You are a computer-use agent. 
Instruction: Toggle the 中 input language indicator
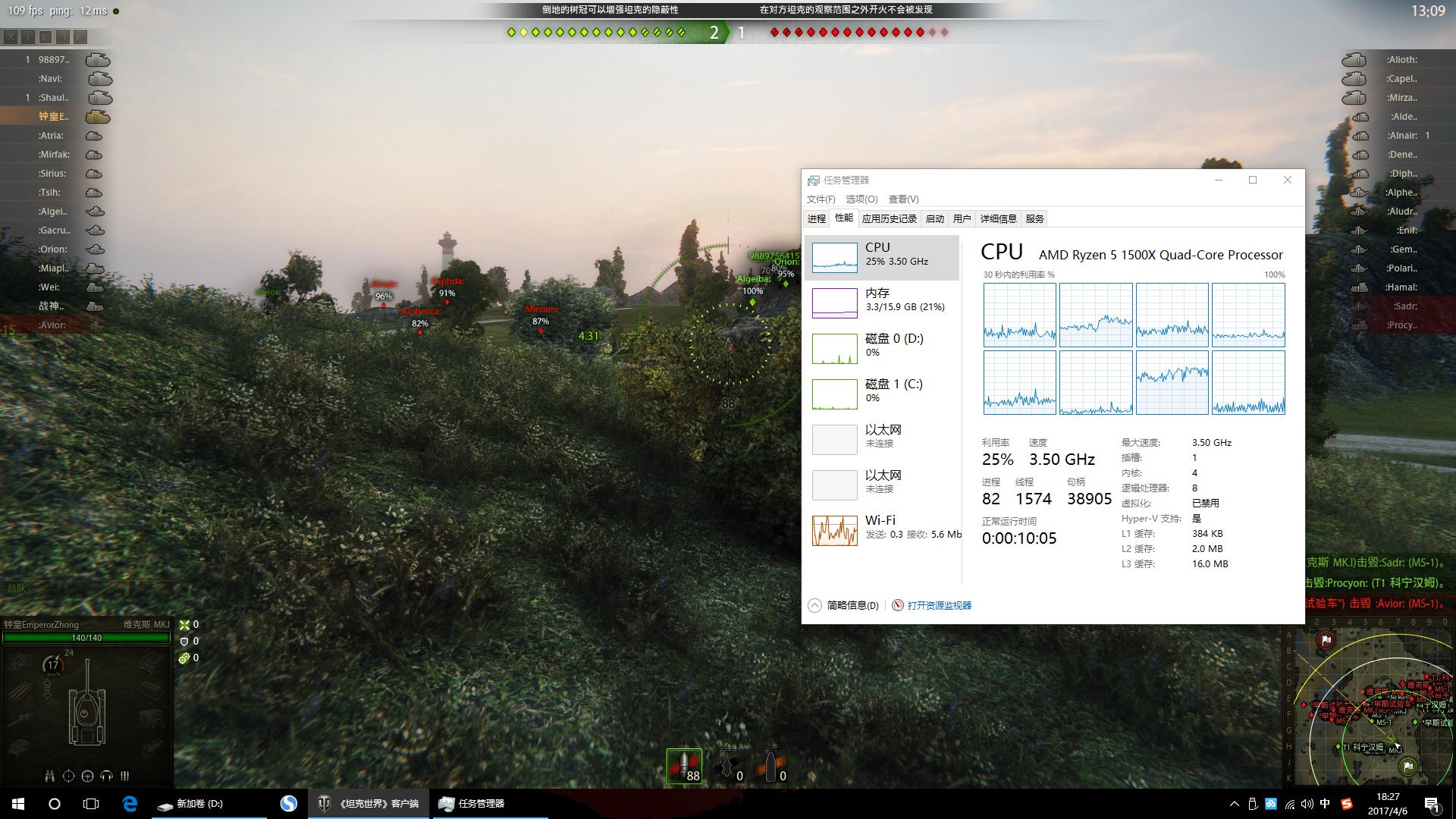[1325, 804]
